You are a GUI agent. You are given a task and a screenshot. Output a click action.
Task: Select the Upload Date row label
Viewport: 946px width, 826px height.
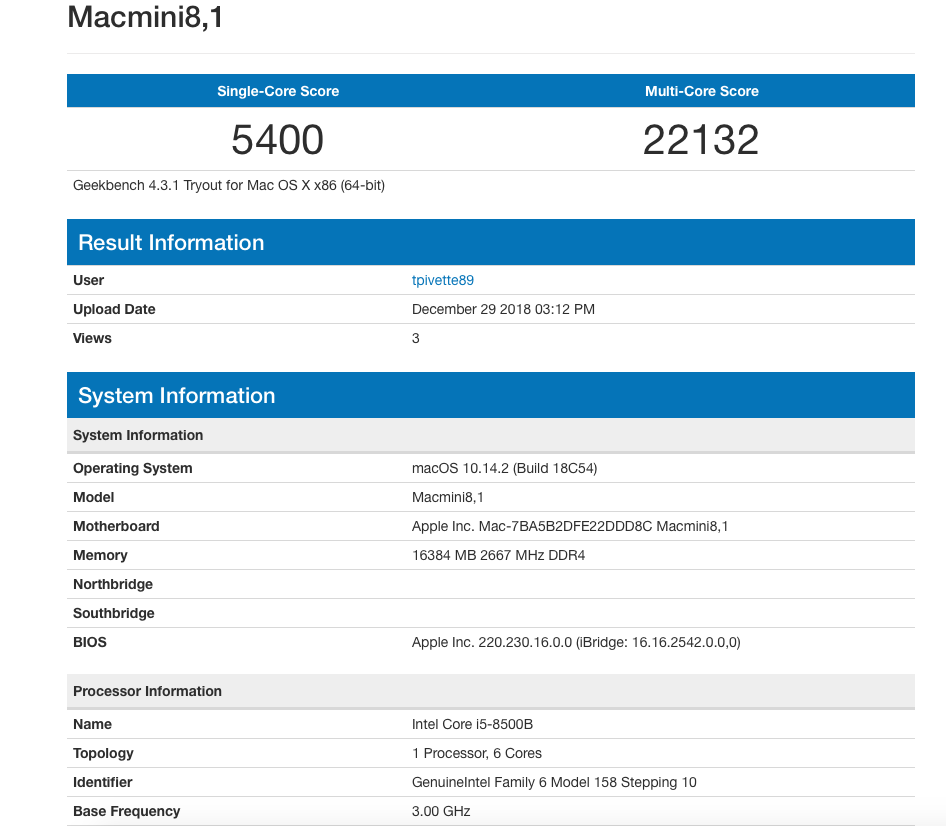[114, 309]
